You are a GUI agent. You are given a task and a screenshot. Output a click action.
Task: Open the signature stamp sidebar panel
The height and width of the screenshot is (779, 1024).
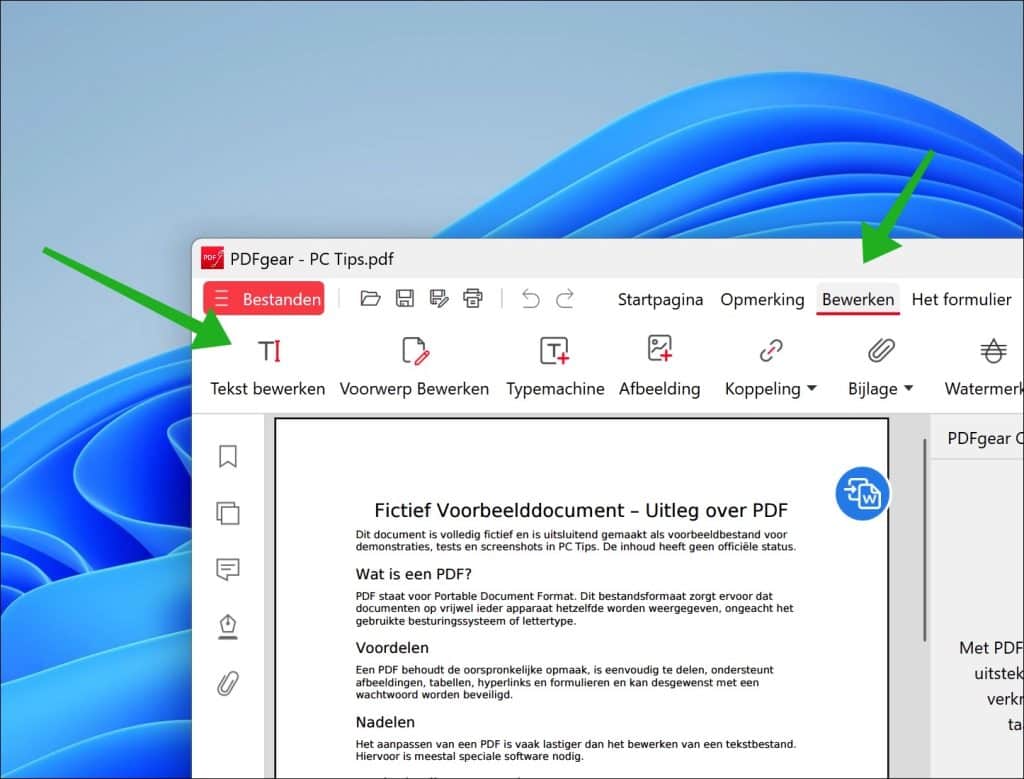pos(228,627)
